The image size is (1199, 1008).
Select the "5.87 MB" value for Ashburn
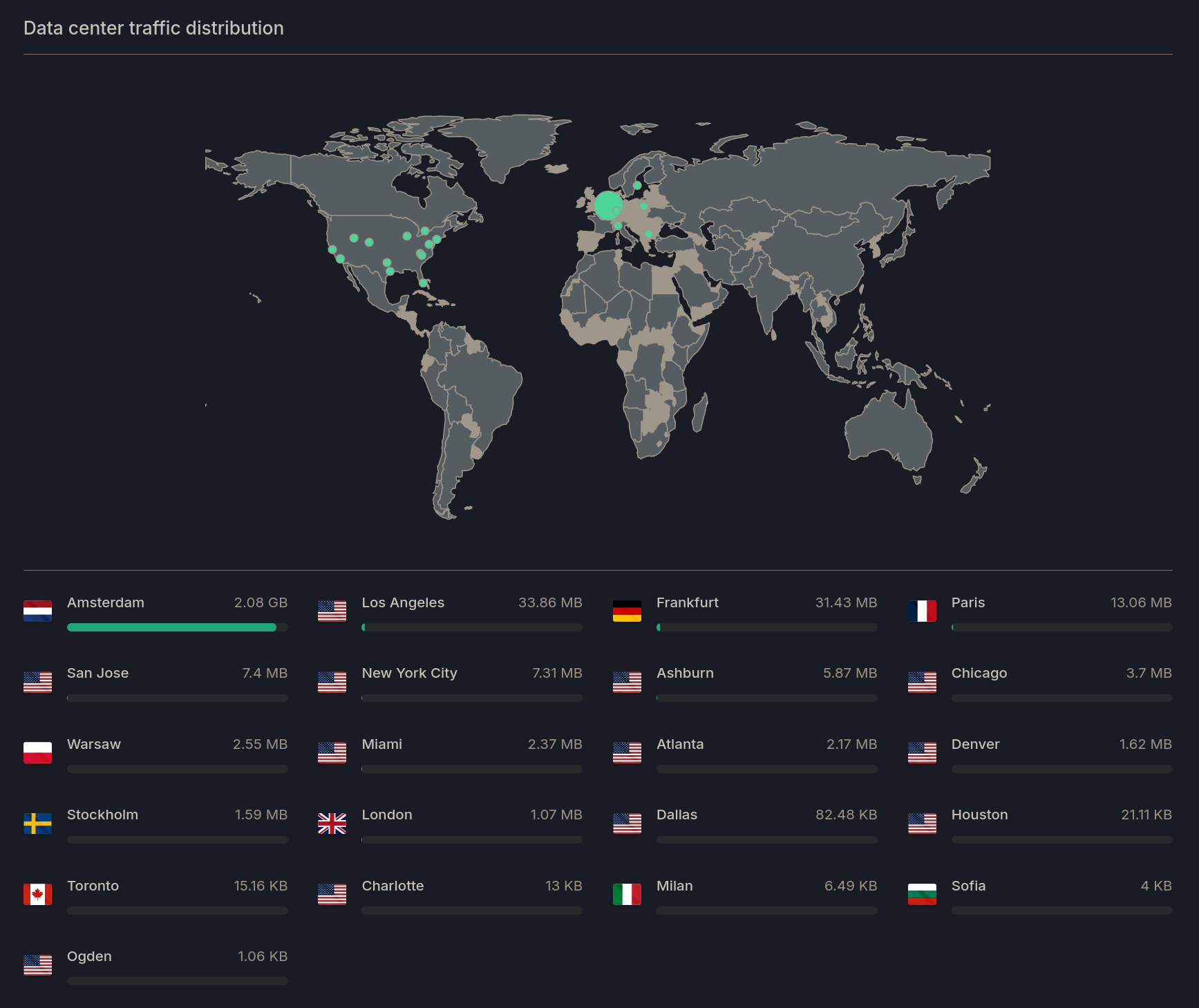(x=850, y=673)
